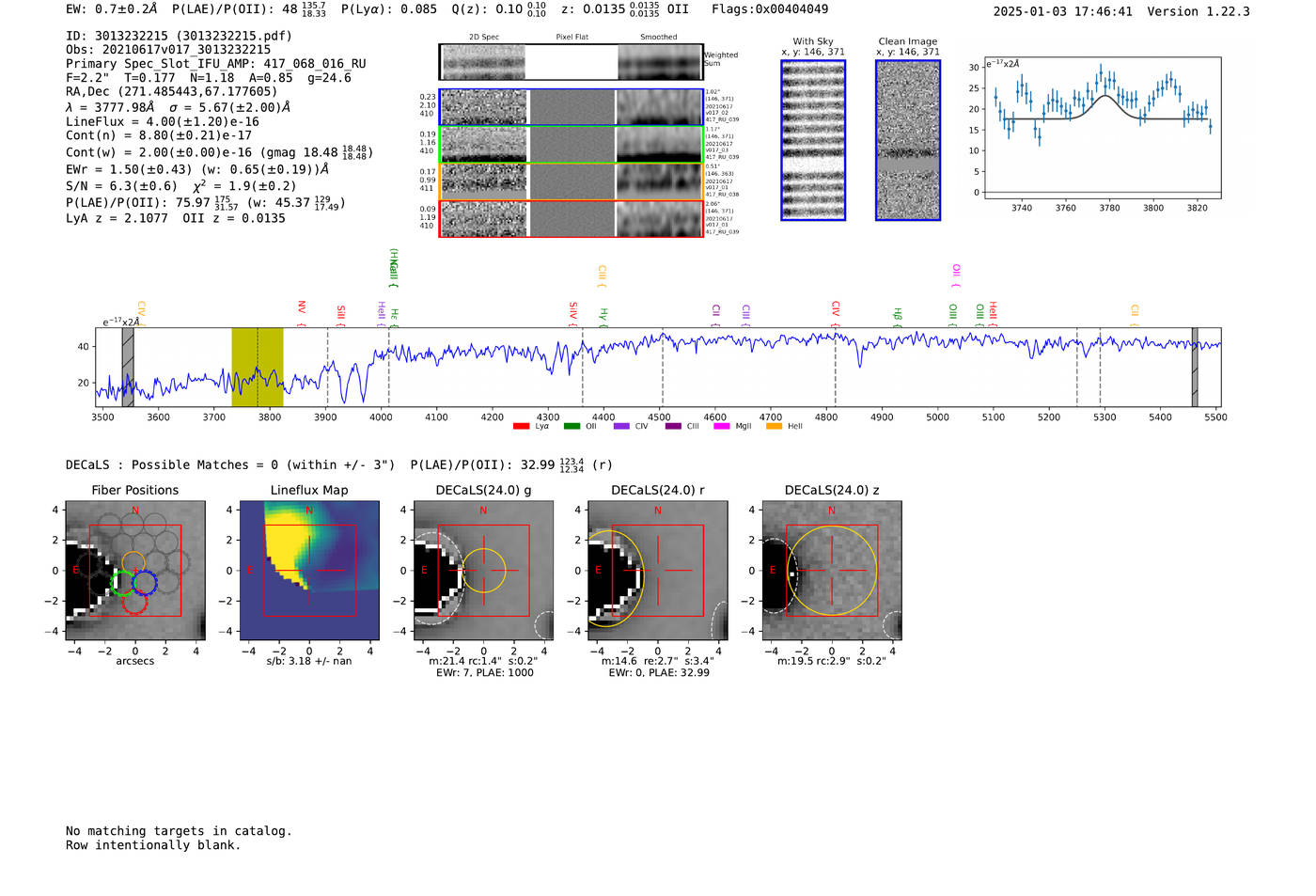Screen dimensions: 1316x896
Task: Click the Cont(w) = 2.00(±0.00)e-16 line
Action: click(219, 151)
